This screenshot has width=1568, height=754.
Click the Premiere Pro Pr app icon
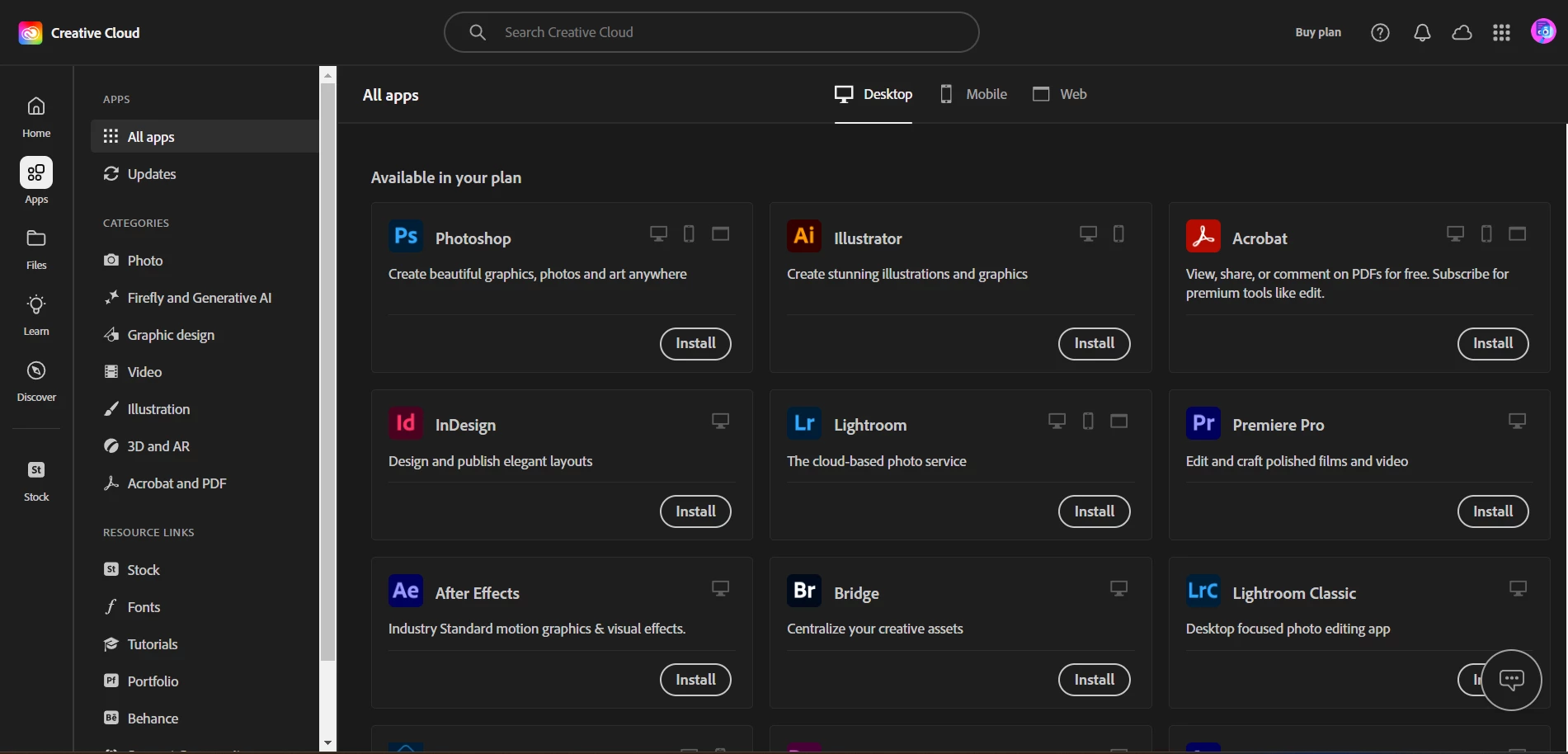1203,423
